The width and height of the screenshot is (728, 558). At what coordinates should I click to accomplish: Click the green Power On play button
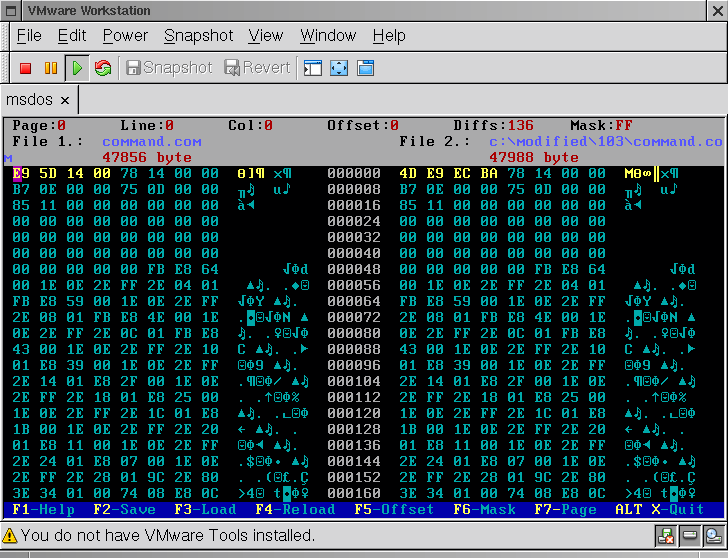77,68
